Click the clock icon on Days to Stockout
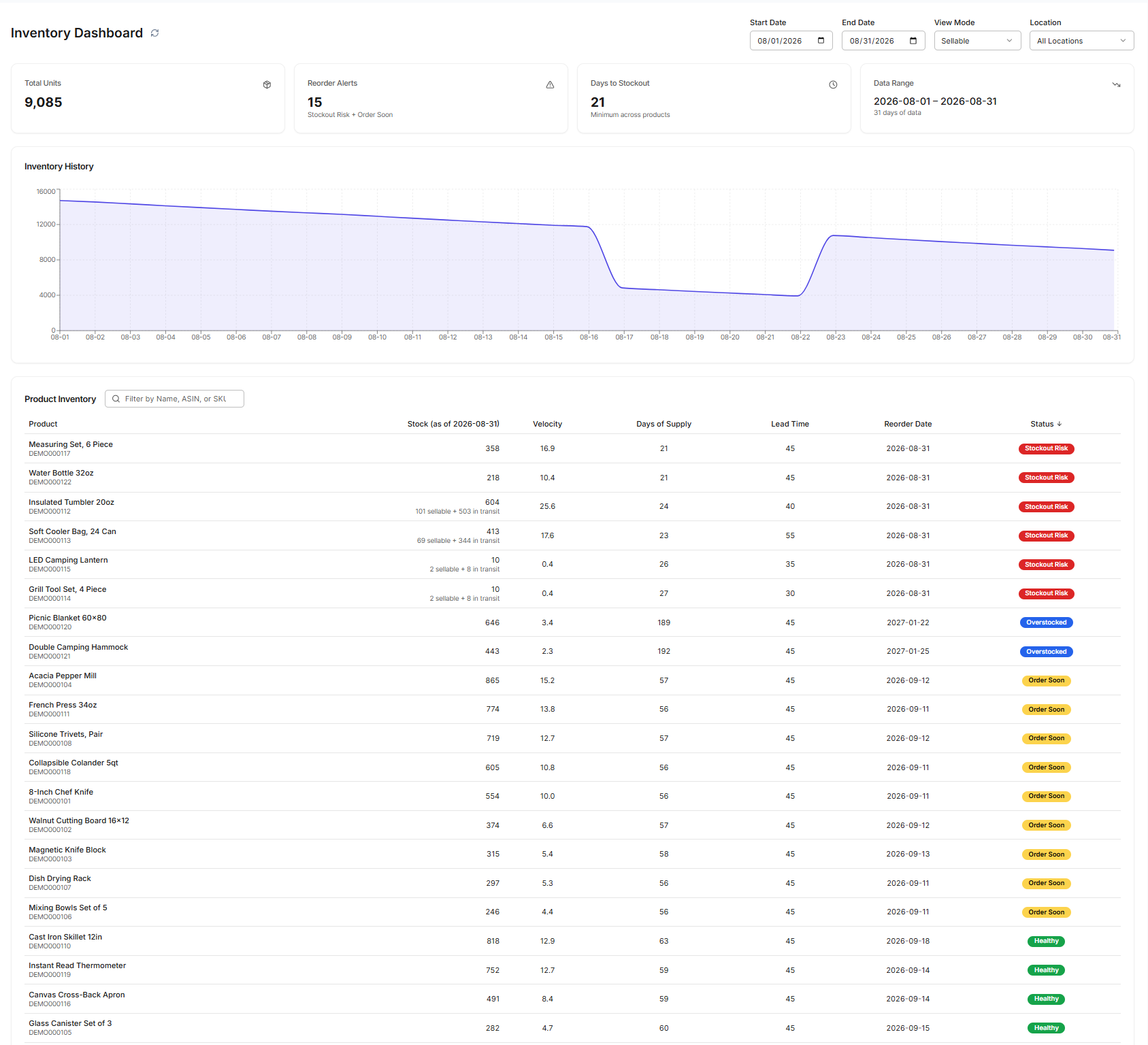Viewport: 1148px width, 1045px height. (x=833, y=85)
